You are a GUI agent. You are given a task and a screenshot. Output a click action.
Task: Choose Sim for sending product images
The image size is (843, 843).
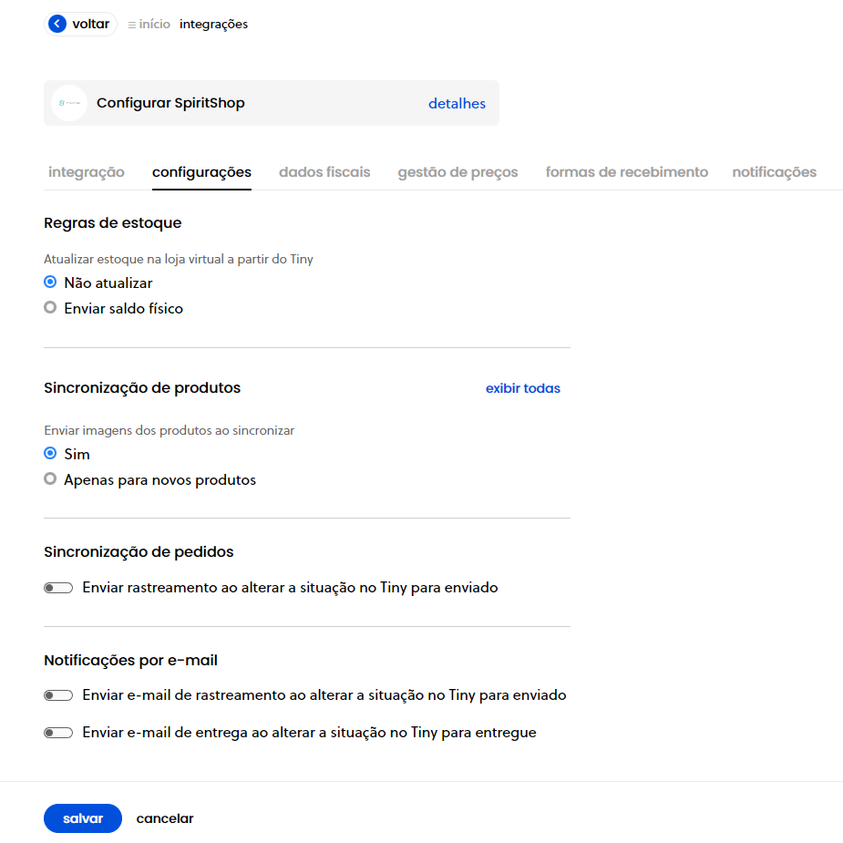[50, 453]
